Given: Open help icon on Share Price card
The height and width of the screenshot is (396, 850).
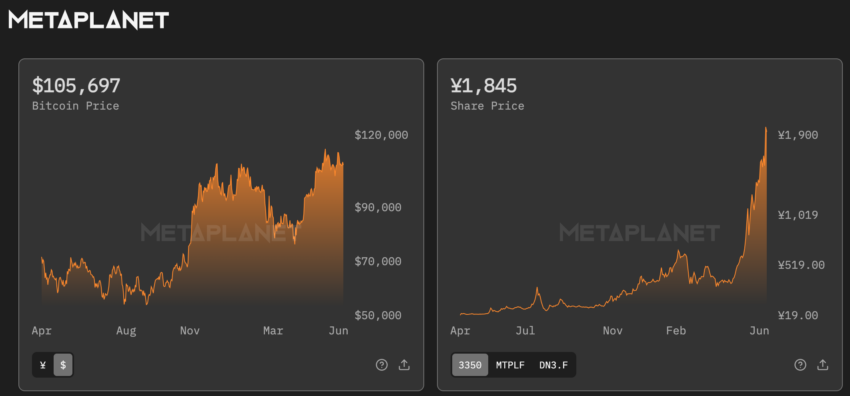Looking at the screenshot, I should [x=800, y=365].
